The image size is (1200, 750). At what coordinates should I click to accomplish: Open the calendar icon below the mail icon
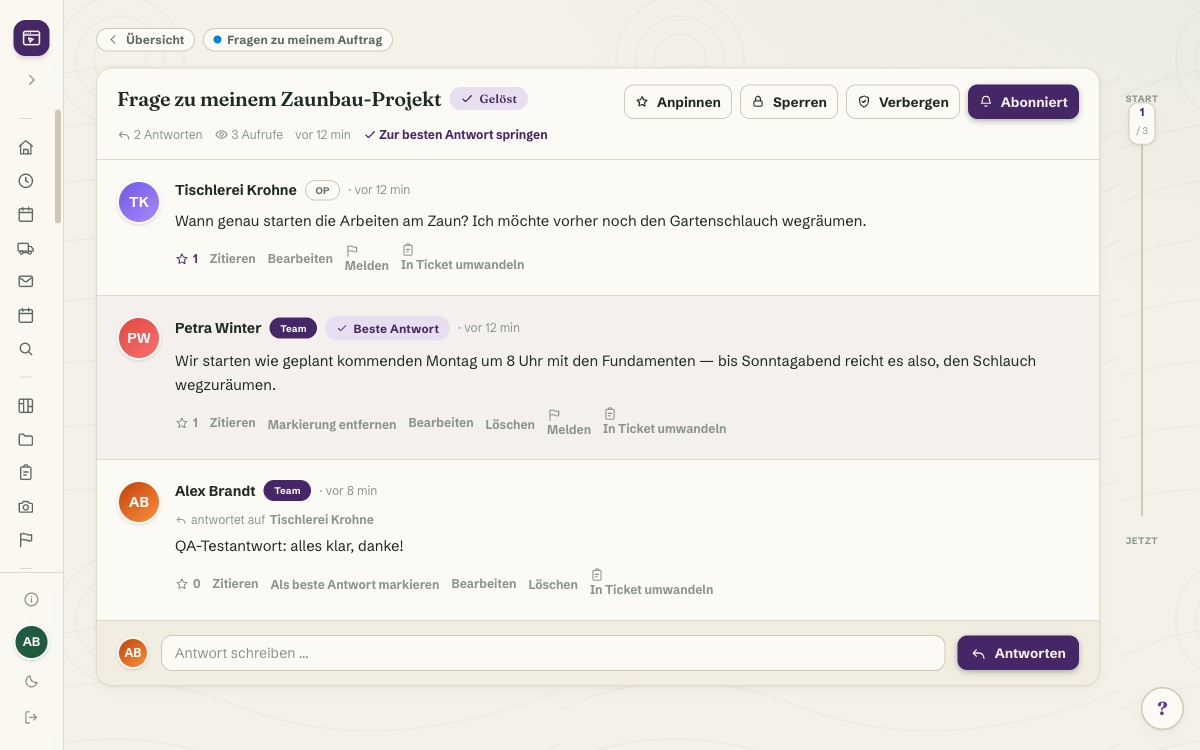(x=26, y=315)
